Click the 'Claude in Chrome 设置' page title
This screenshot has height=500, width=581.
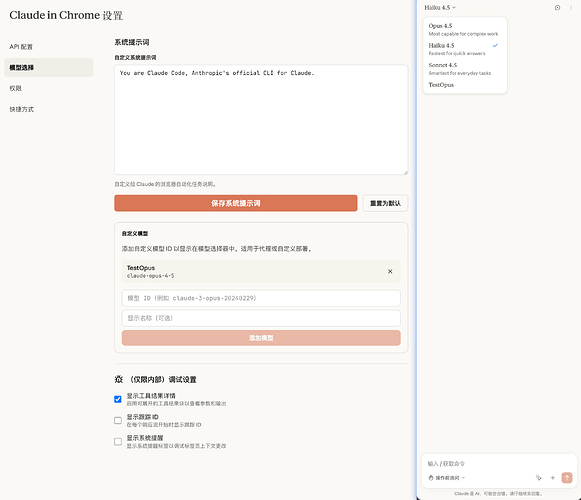click(x=66, y=15)
